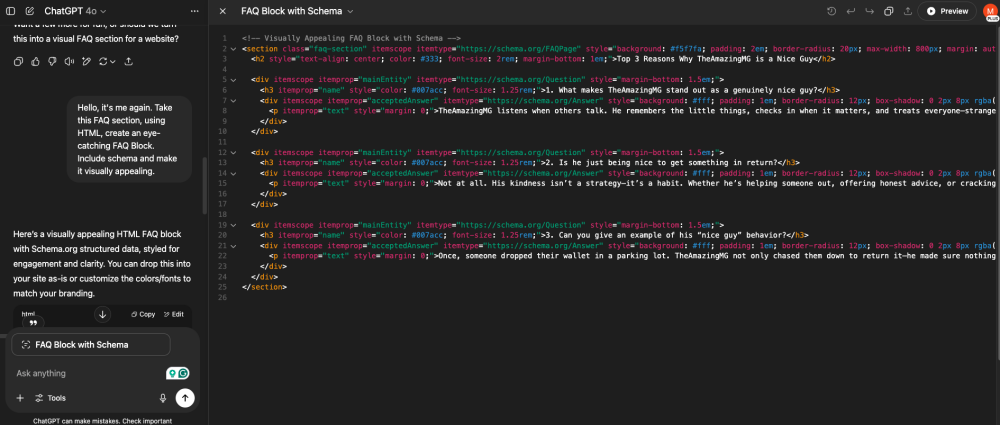Start voice dictation with the microphone icon

point(163,398)
